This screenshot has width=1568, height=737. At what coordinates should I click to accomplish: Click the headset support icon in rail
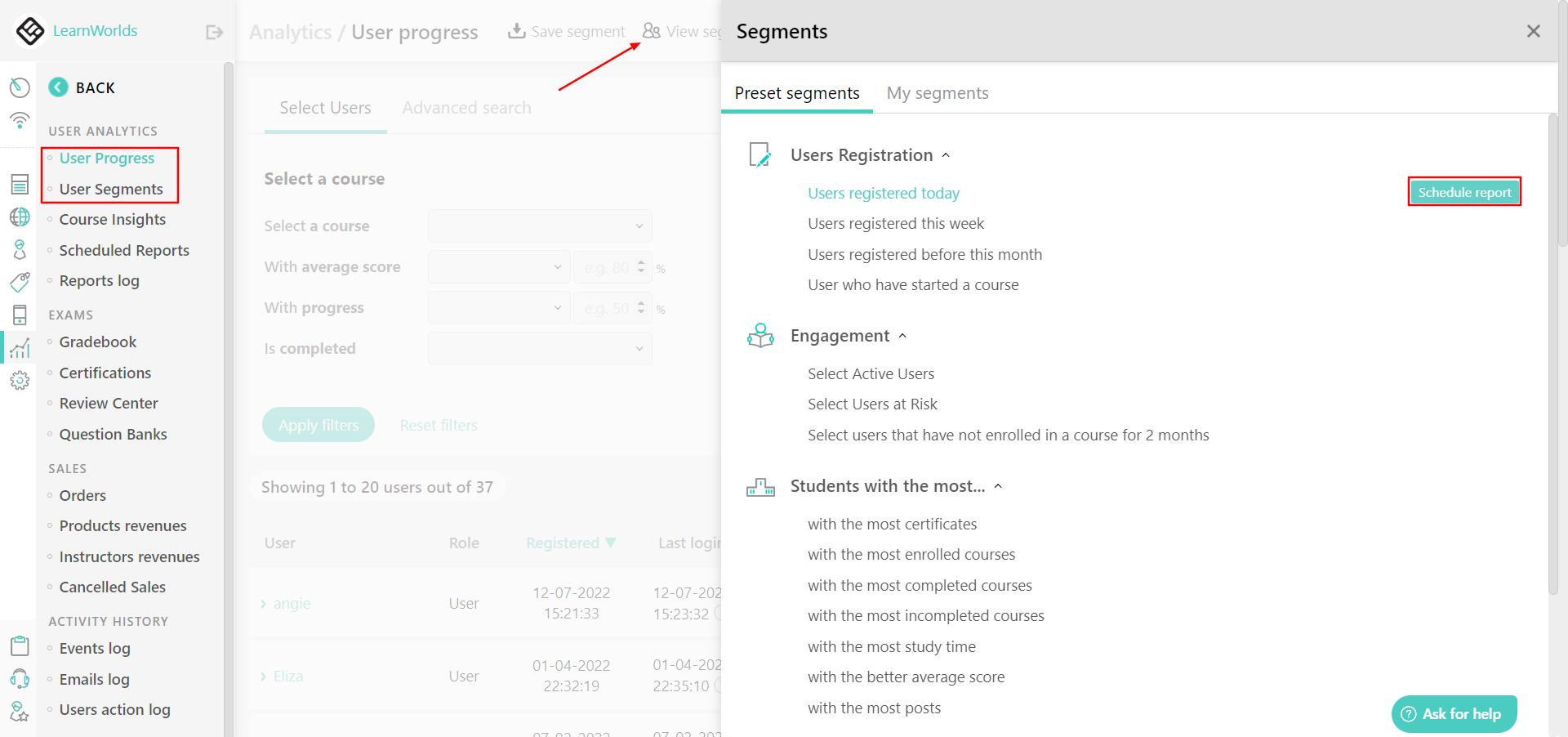[x=20, y=679]
